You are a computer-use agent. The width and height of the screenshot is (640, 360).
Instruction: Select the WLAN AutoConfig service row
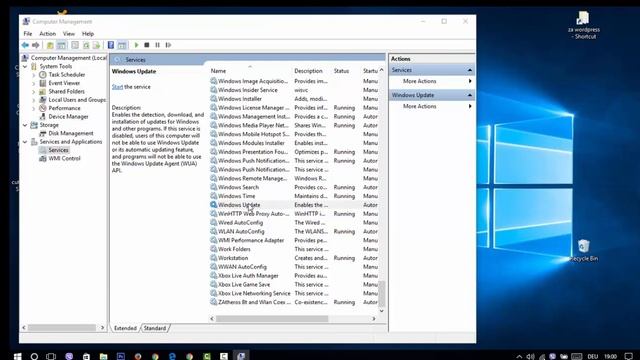[x=294, y=231]
